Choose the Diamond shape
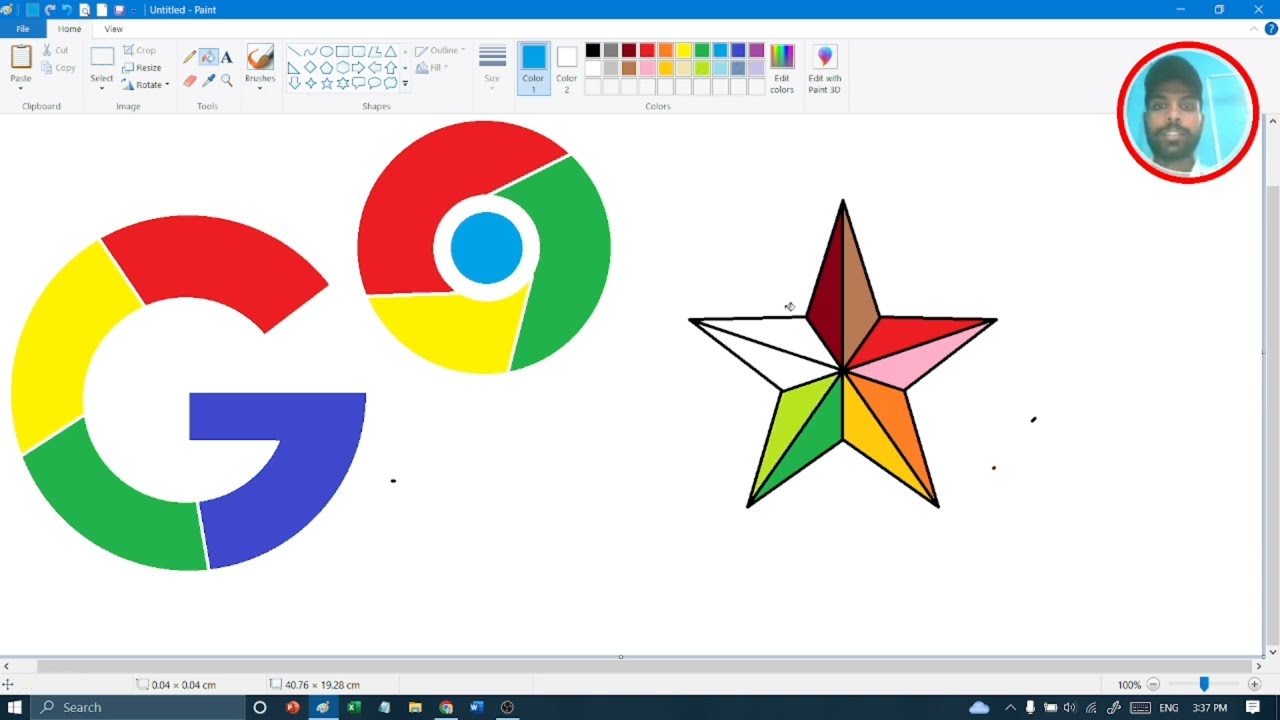Screen dimensions: 1280x720 point(310,67)
